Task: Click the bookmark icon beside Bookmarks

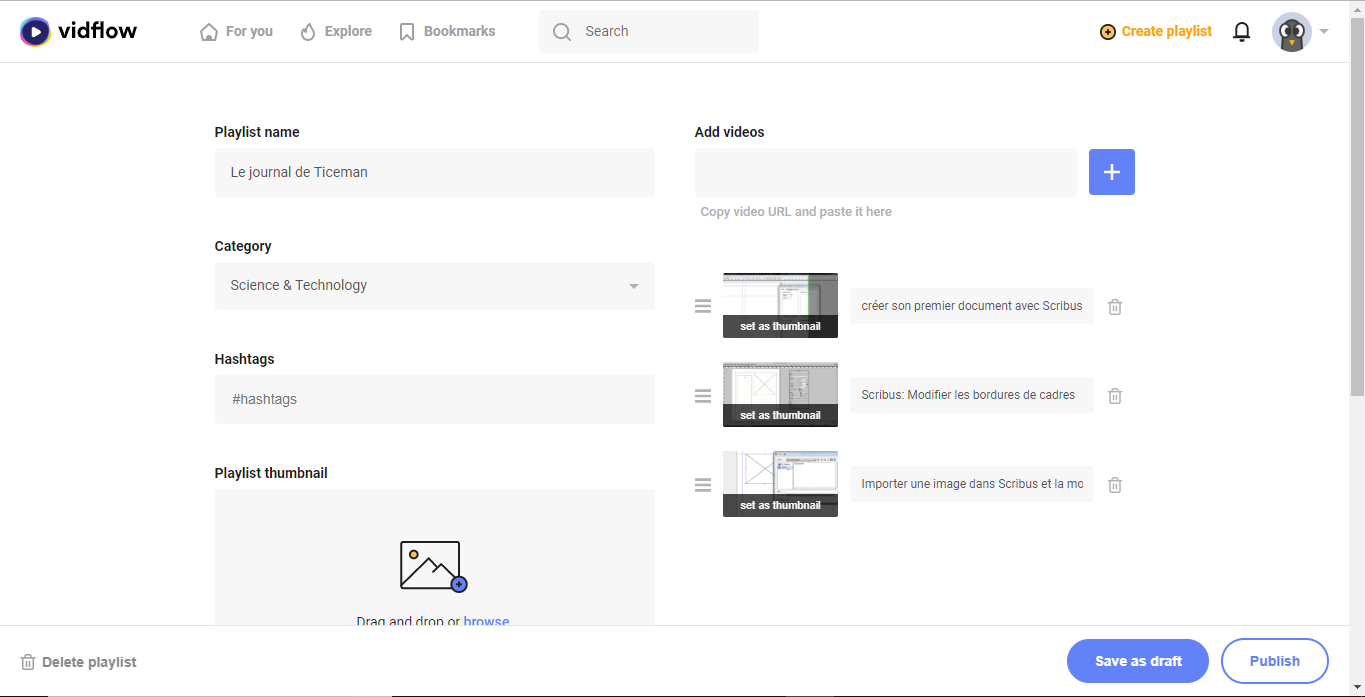Action: coord(407,32)
